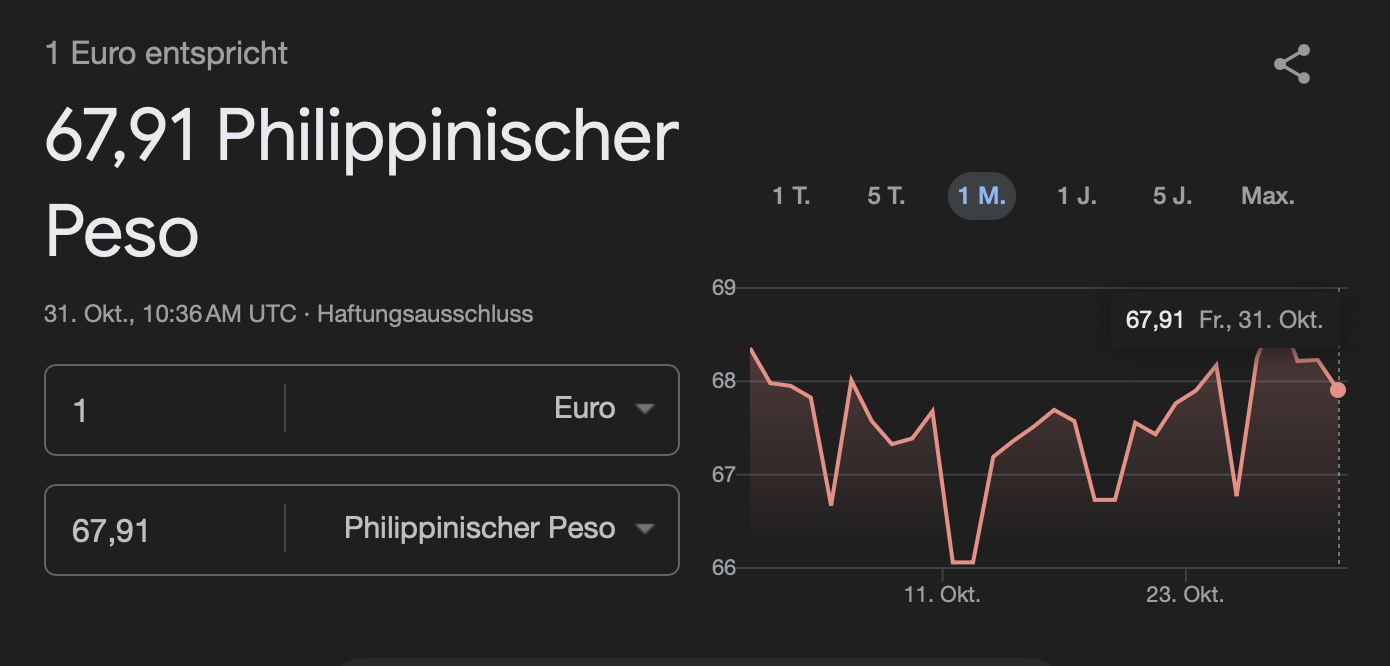The width and height of the screenshot is (1390, 666).
Task: Open the Haftungsausschluss link
Action: pos(425,314)
